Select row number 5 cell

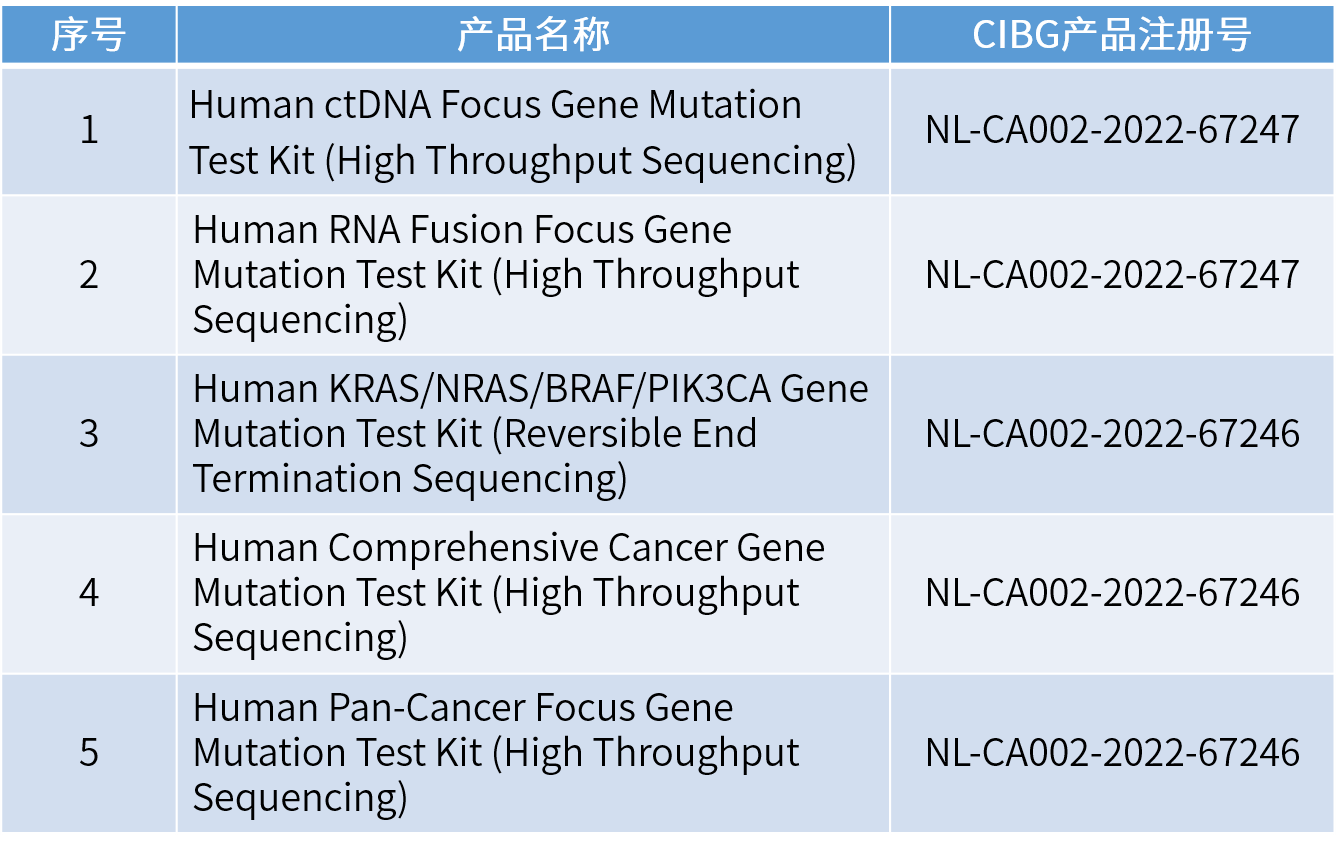[89, 753]
